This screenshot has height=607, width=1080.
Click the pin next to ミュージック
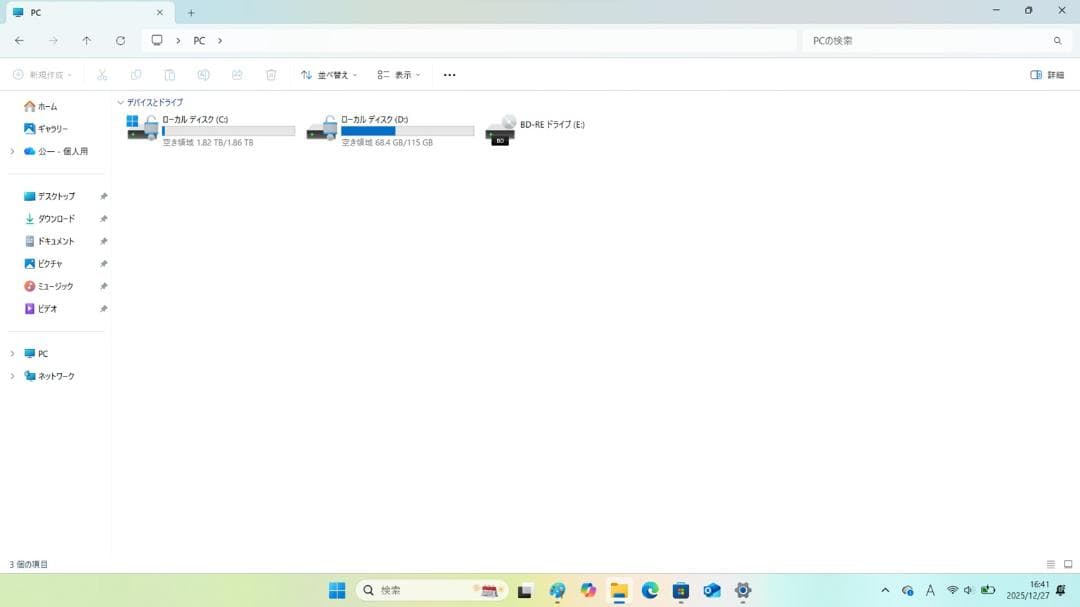[x=103, y=286]
